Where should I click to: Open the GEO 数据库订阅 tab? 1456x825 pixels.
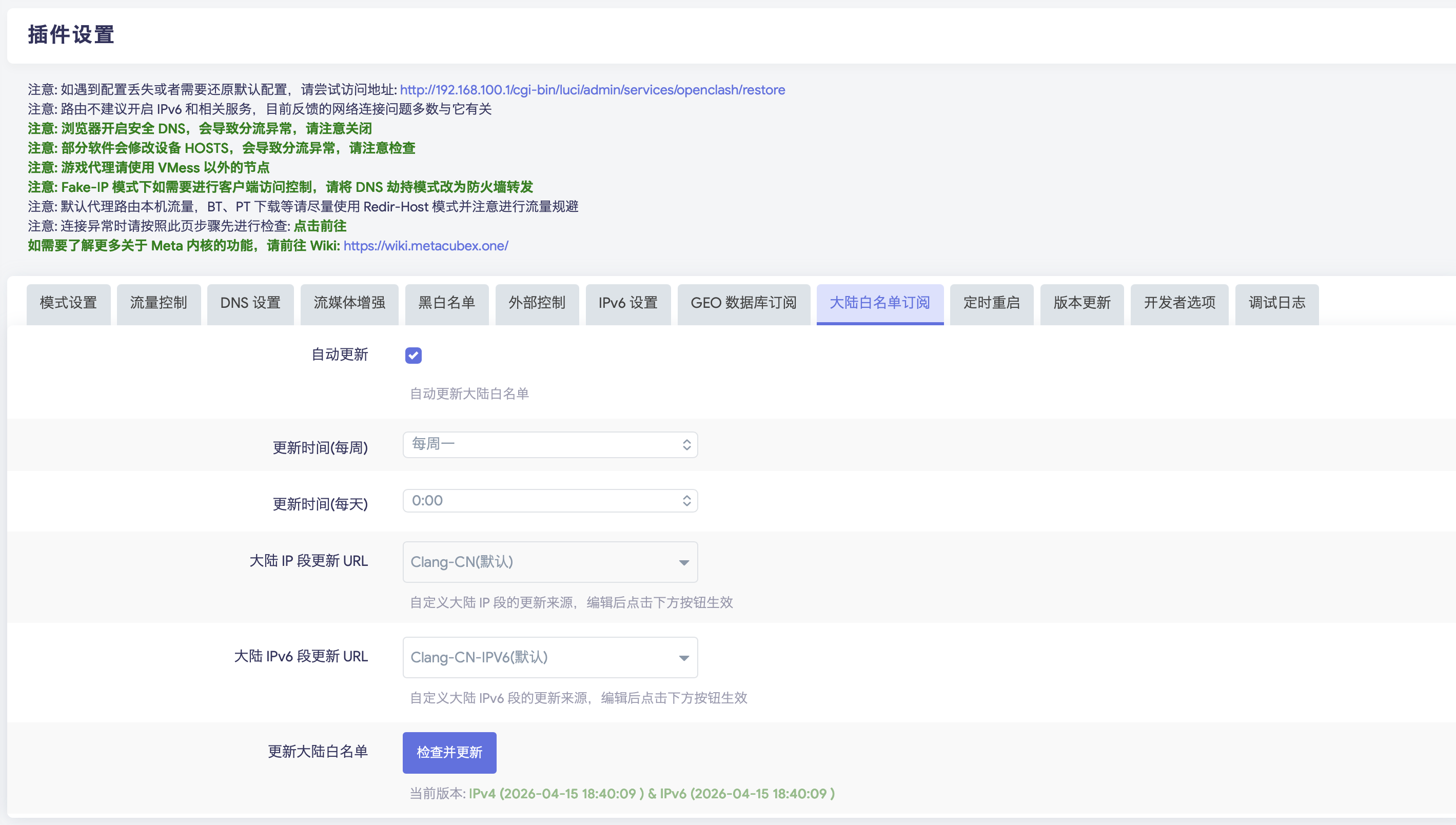coord(743,304)
